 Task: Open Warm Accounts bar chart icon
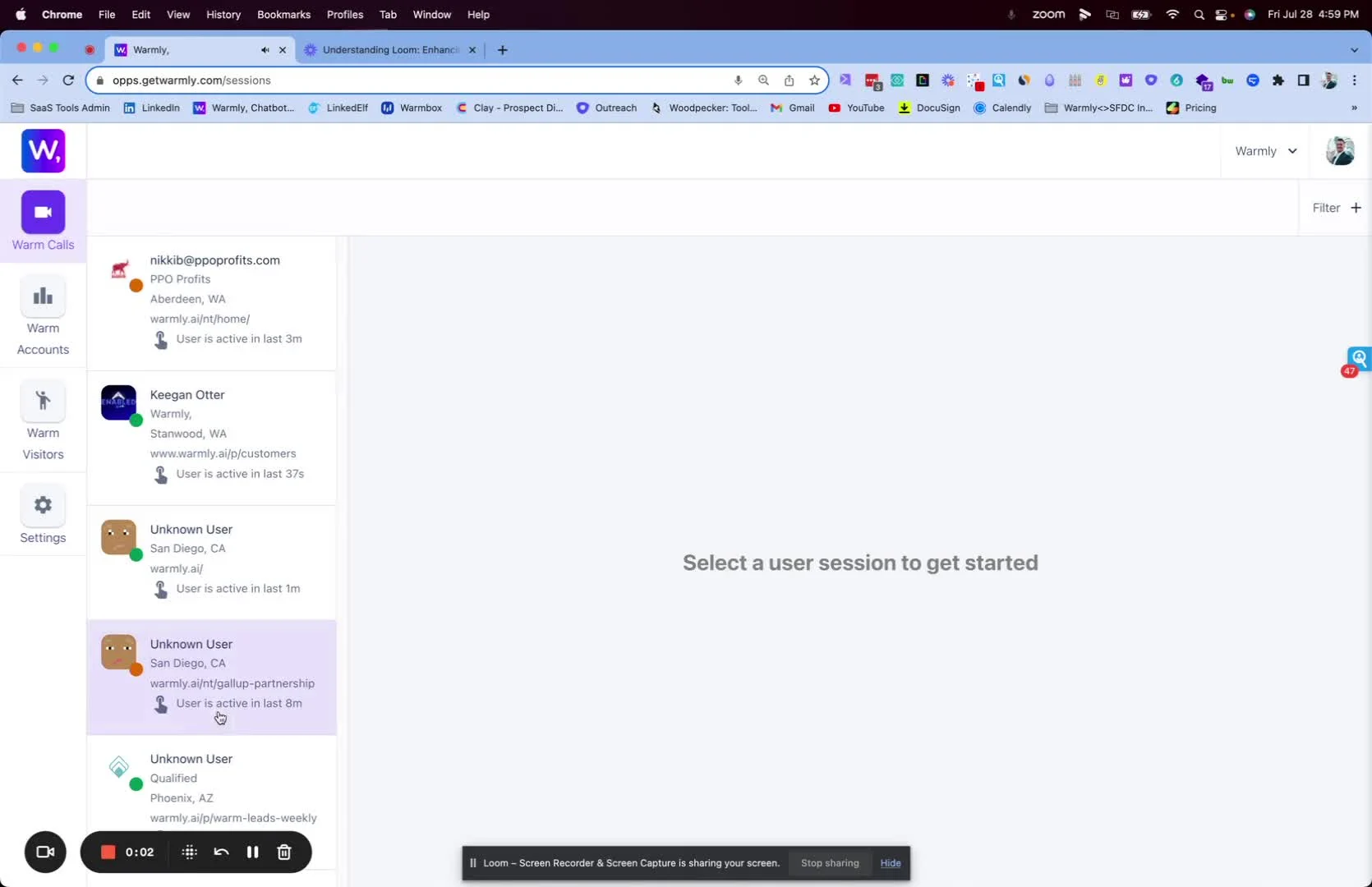pyautogui.click(x=43, y=296)
